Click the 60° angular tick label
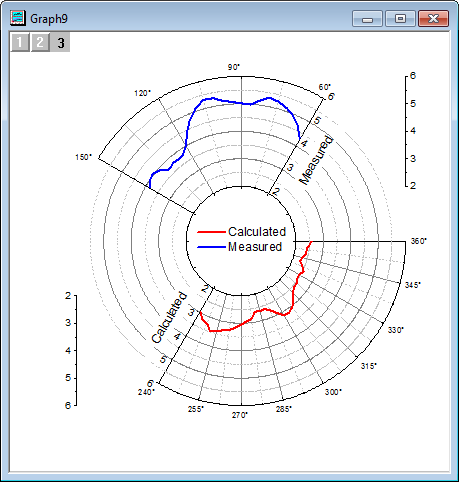This screenshot has width=459, height=482. (324, 87)
